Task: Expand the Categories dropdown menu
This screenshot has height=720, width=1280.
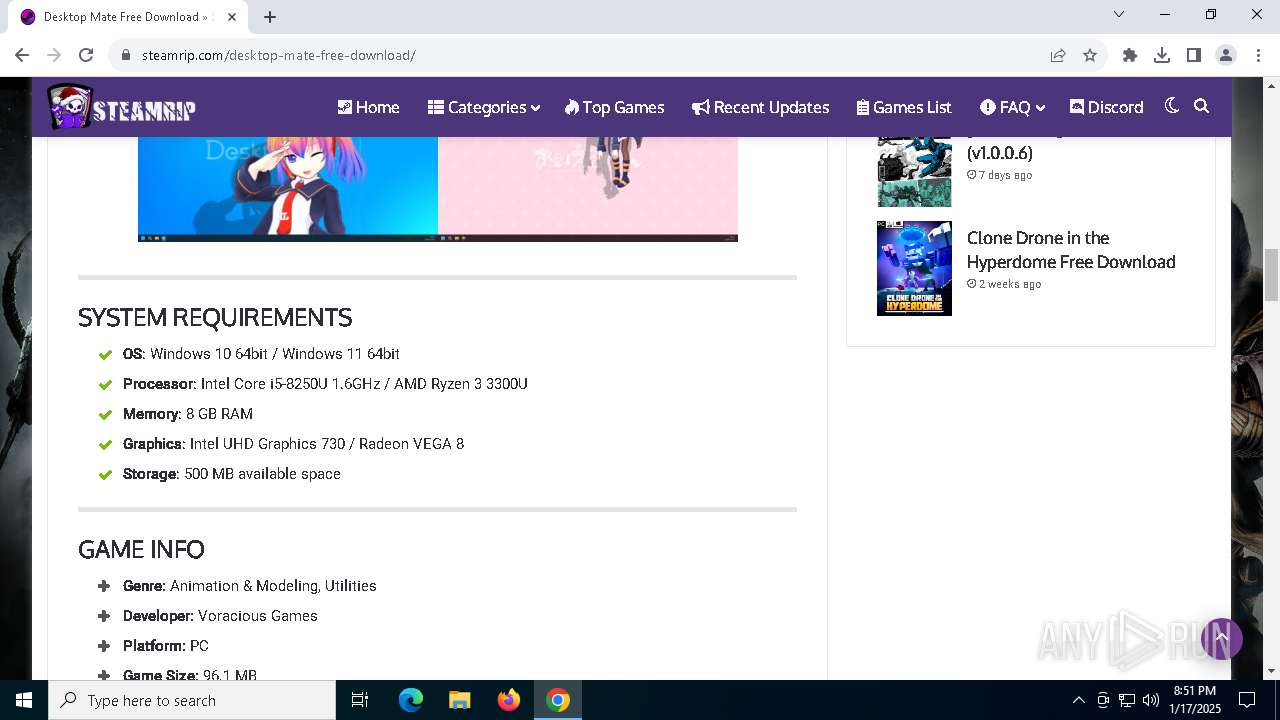Action: click(x=484, y=107)
